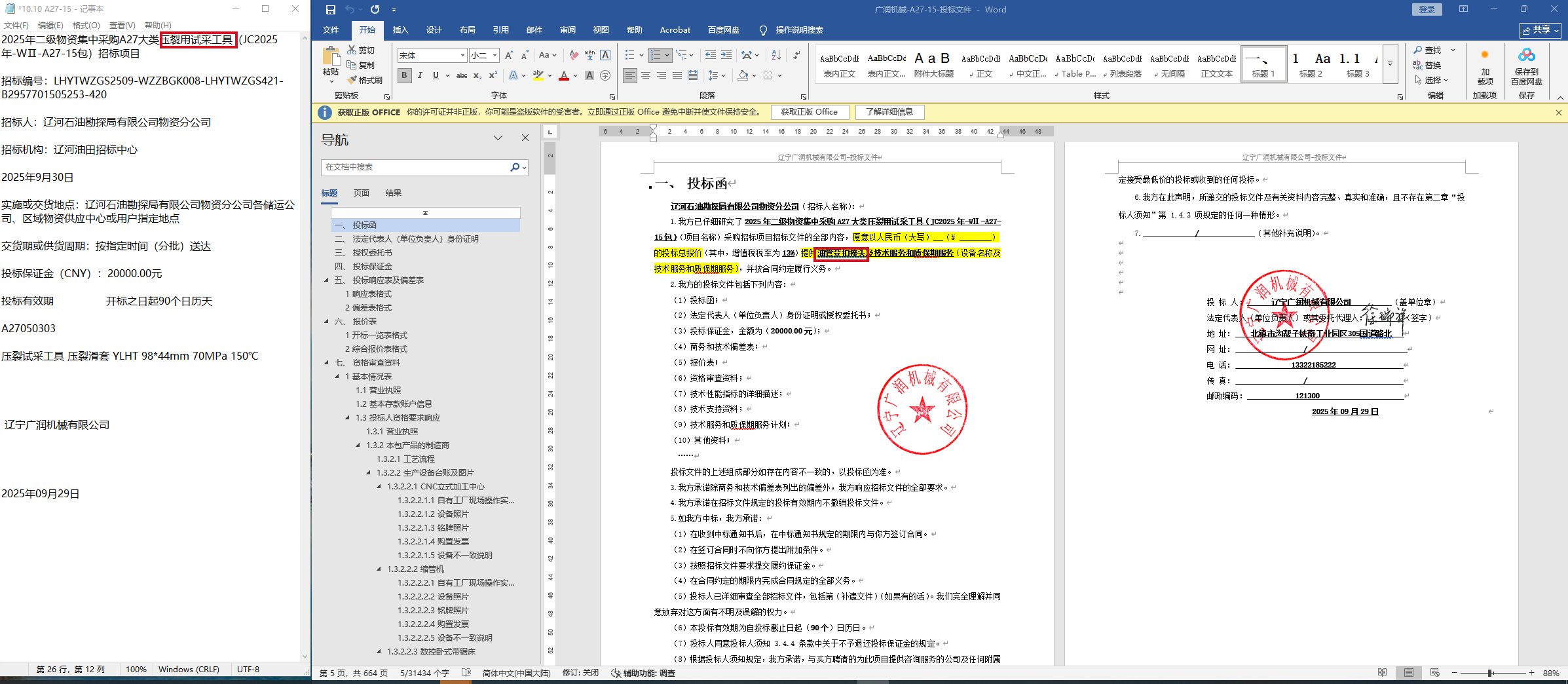Screen dimensions: 1568x684
Task: Click the superscript x² icon
Action: tap(493, 76)
